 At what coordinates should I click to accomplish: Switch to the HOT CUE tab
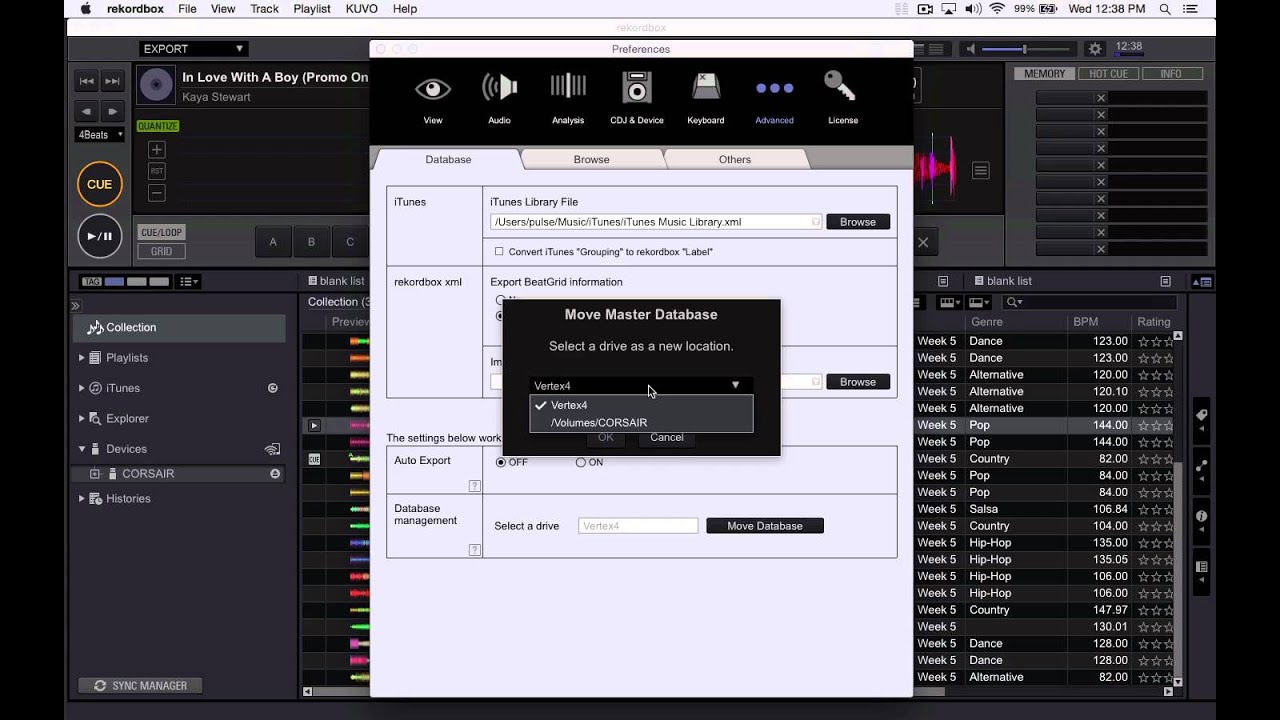point(1107,74)
